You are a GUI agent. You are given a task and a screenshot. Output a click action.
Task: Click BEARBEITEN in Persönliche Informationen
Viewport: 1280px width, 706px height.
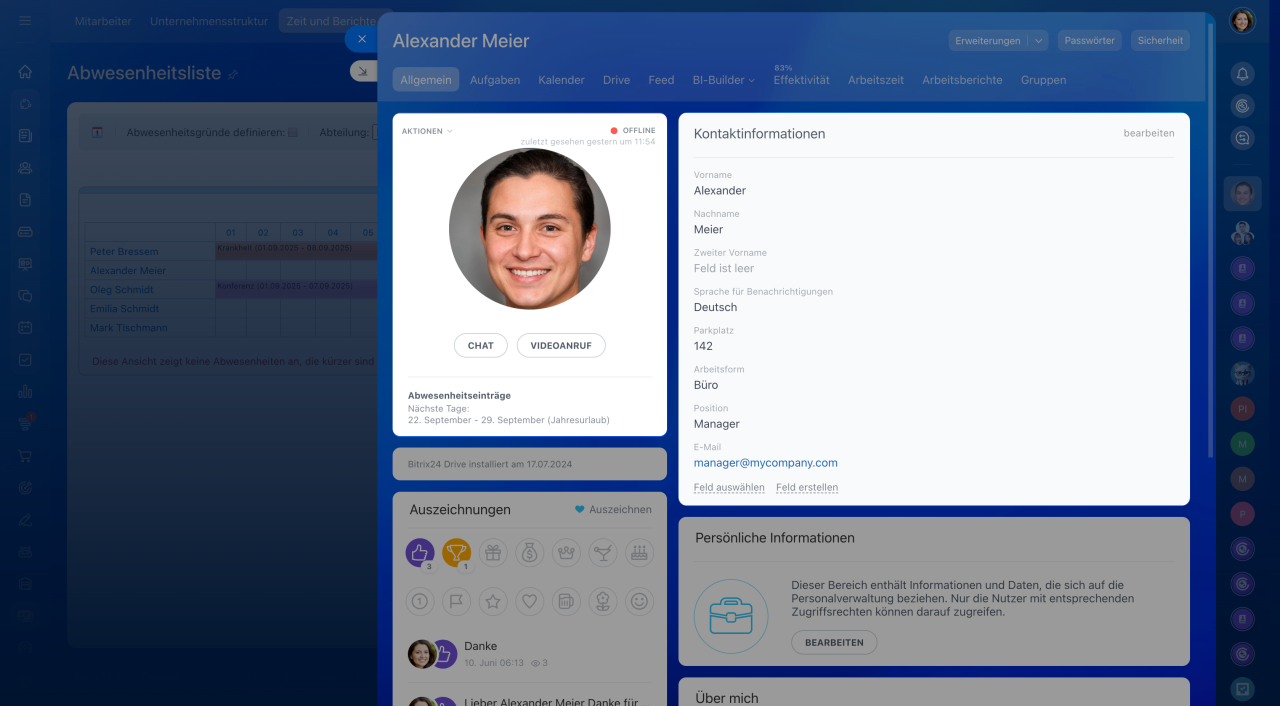(834, 642)
